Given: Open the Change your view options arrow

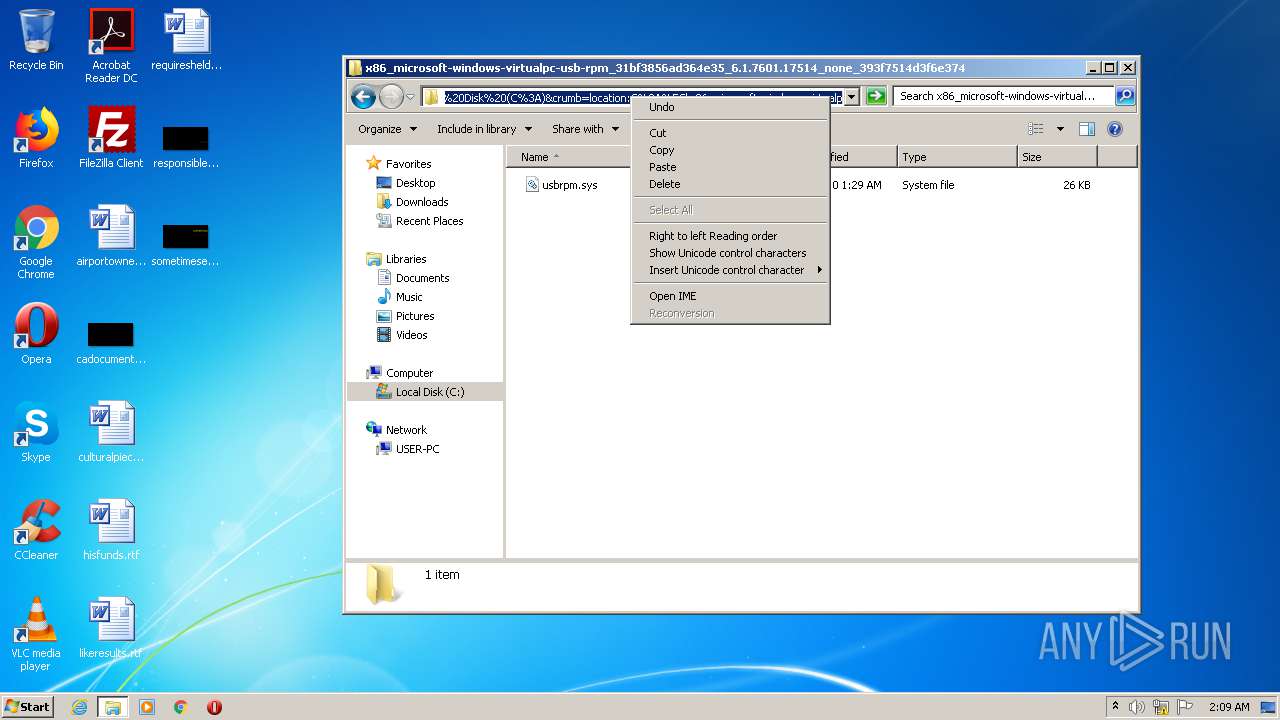Looking at the screenshot, I should tap(1060, 129).
